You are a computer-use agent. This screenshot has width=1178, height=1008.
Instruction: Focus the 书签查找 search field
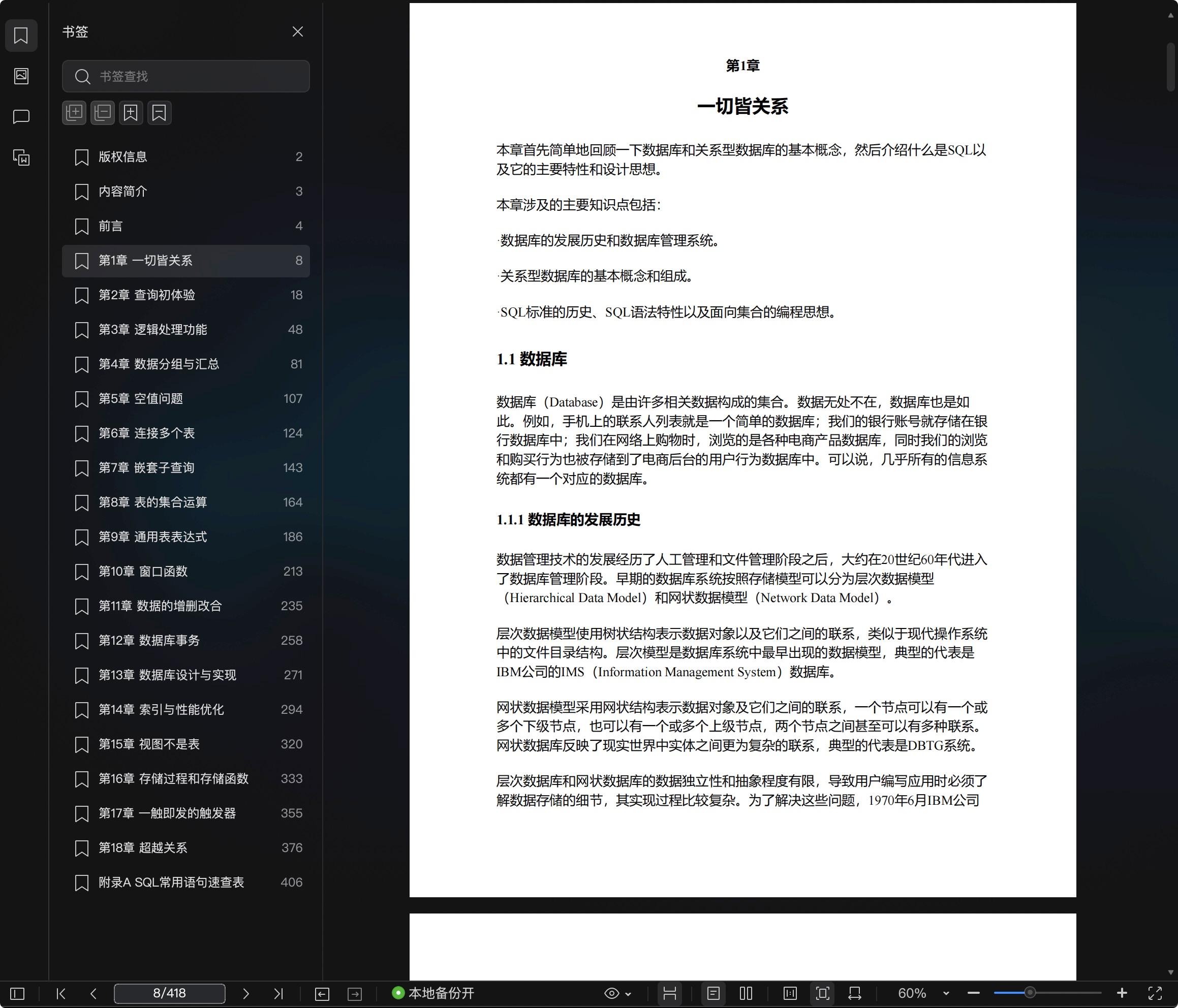click(186, 76)
